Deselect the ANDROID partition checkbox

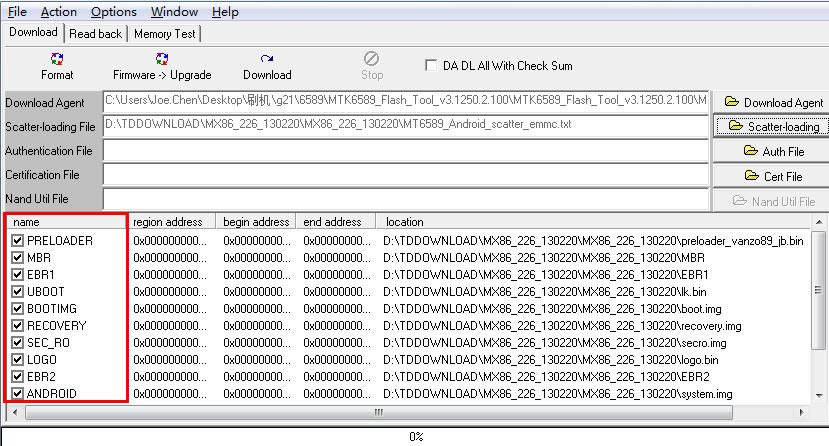pos(18,394)
